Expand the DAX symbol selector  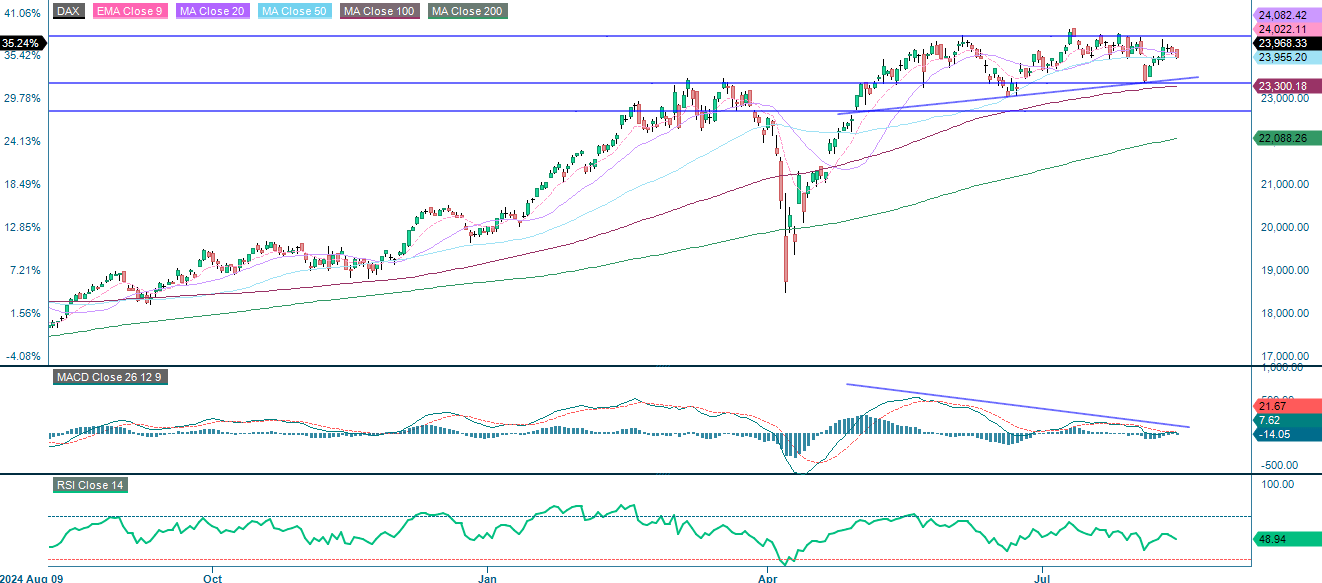[x=67, y=11]
